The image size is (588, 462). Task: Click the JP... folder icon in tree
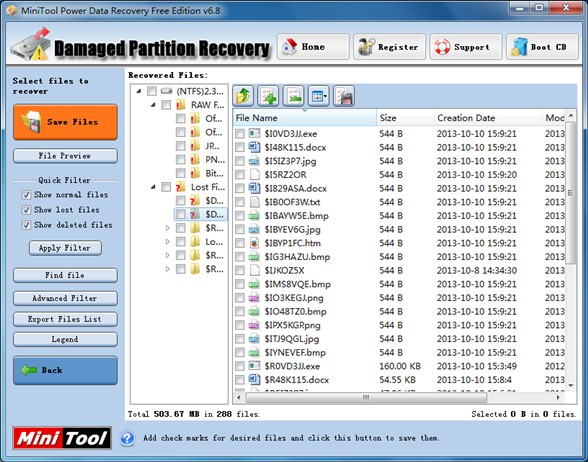coord(195,146)
